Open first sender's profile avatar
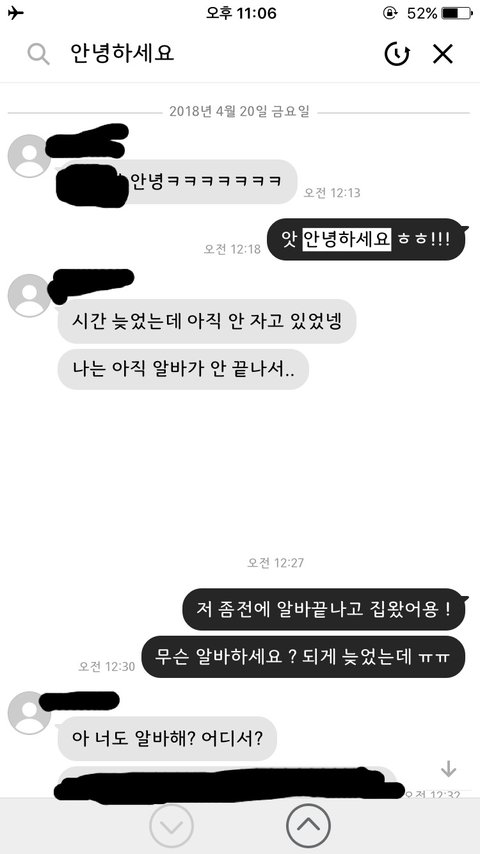480x854 pixels. 29,156
